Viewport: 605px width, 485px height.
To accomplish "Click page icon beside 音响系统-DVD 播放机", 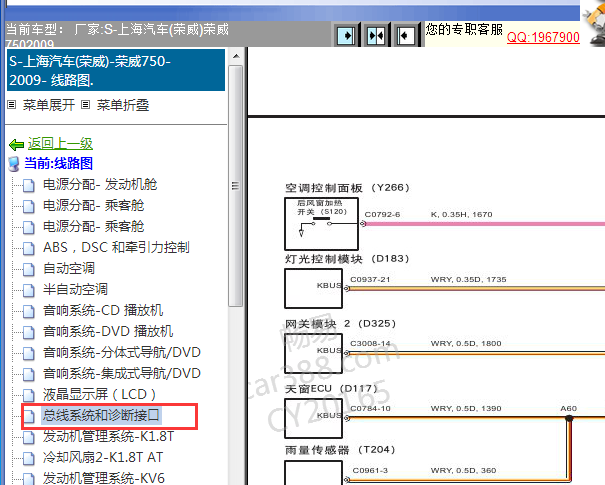I will [29, 332].
